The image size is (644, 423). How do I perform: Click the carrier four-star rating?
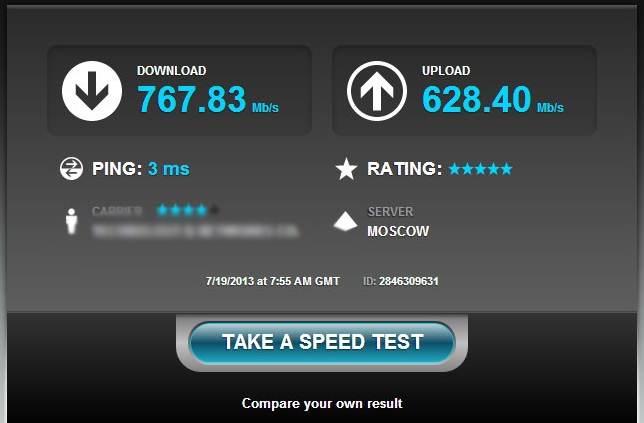click(189, 210)
